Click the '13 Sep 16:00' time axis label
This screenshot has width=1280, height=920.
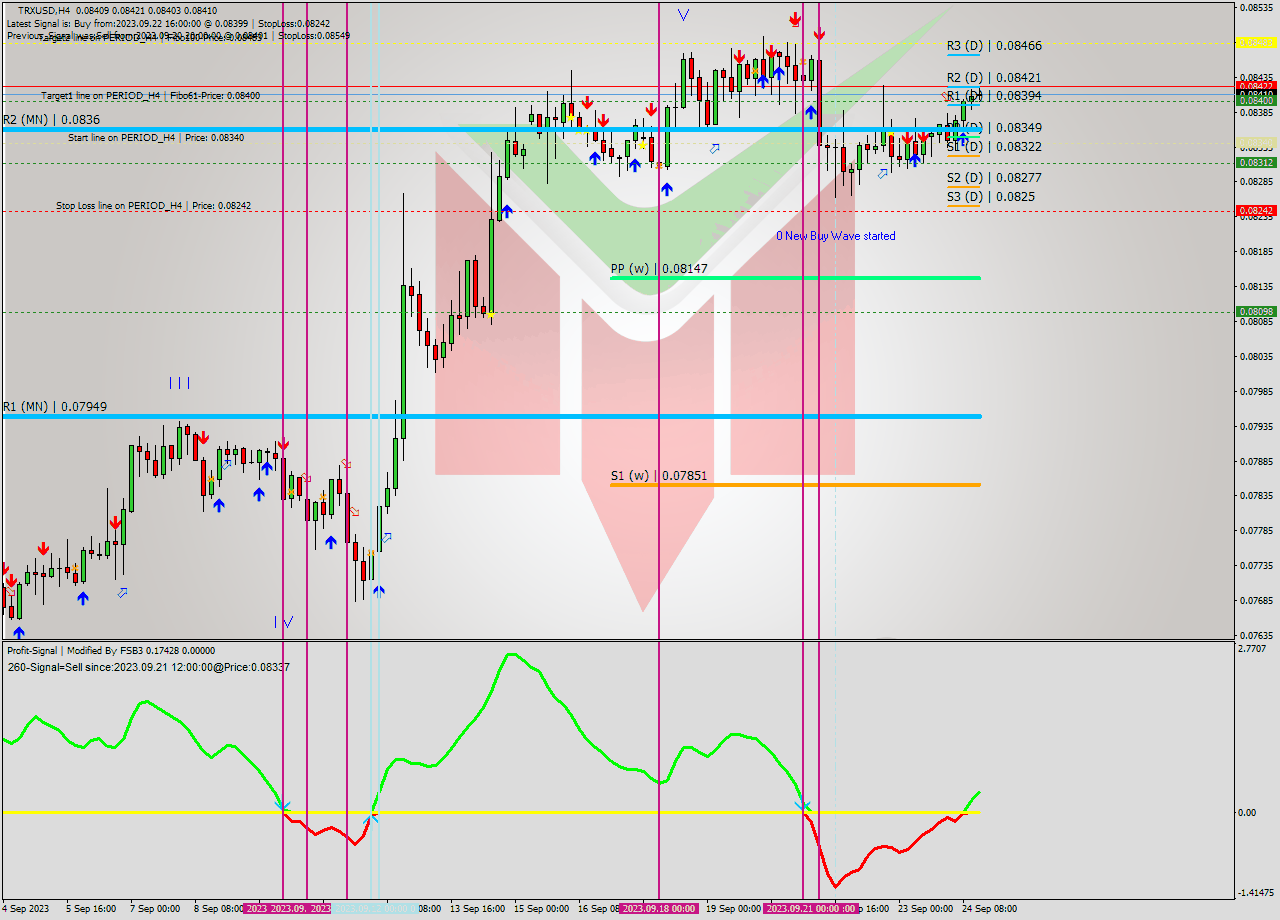click(x=476, y=909)
